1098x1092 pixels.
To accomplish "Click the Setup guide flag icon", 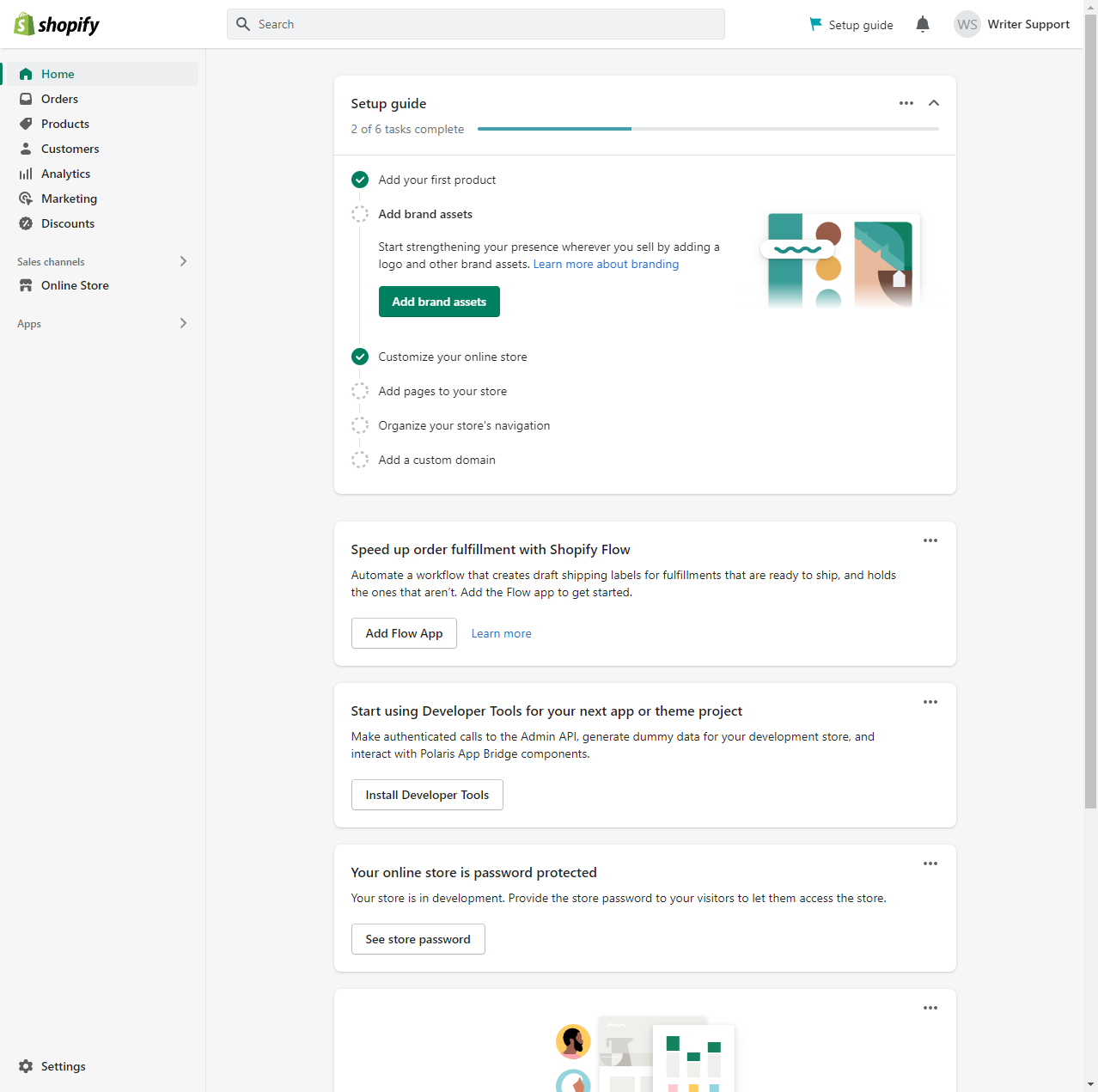I will pyautogui.click(x=815, y=24).
